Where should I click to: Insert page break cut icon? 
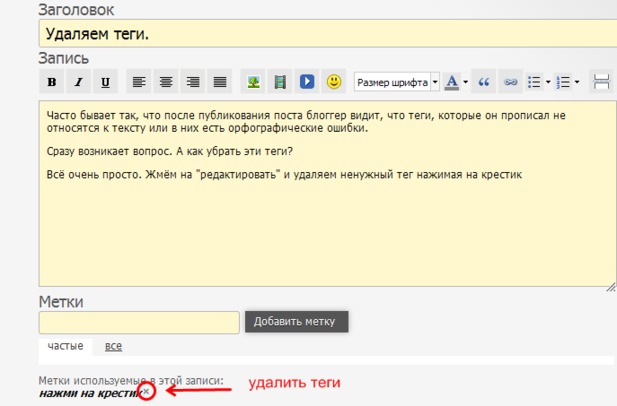(x=602, y=82)
